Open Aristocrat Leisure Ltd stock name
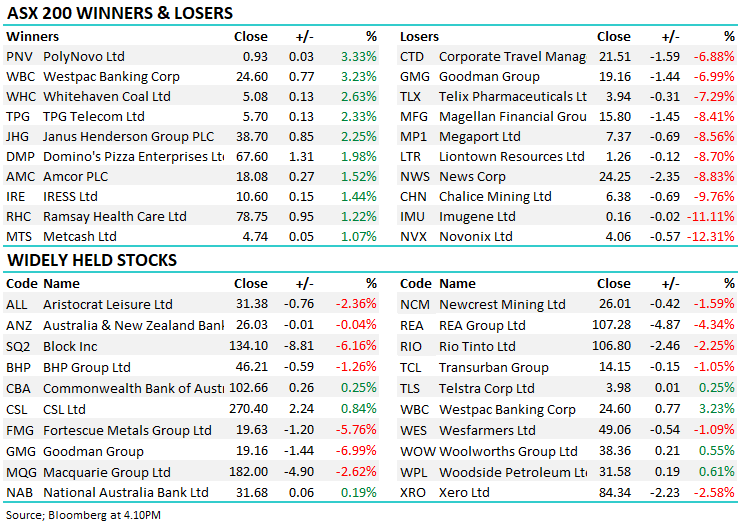Image resolution: width=743 pixels, height=525 pixels. (108, 305)
